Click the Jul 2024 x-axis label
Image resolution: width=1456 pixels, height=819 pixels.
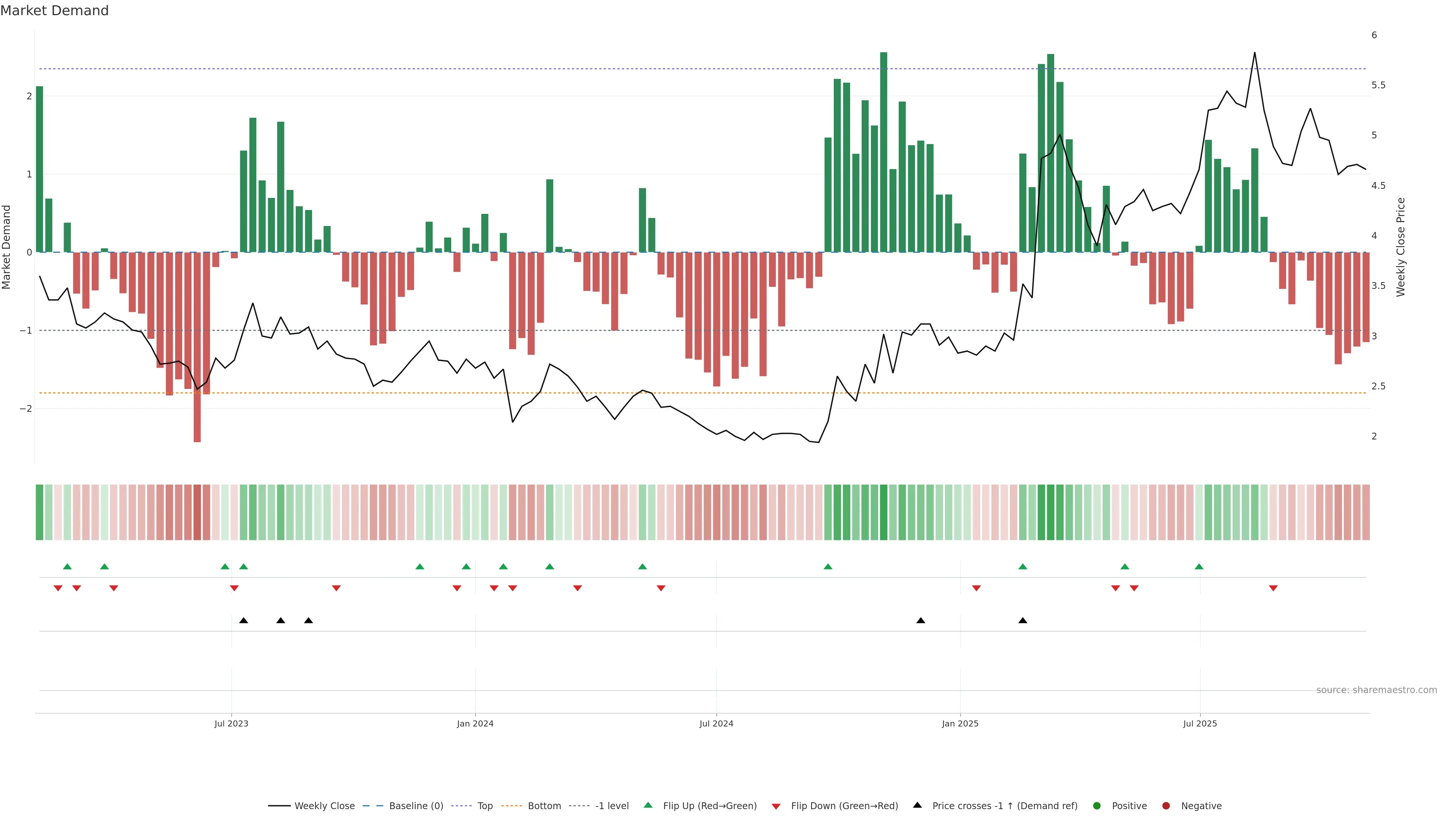(716, 723)
